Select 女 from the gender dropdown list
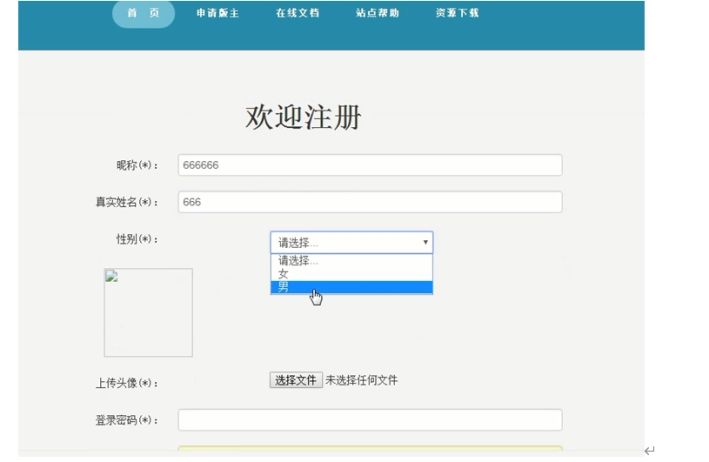The height and width of the screenshot is (462, 709). [x=351, y=273]
